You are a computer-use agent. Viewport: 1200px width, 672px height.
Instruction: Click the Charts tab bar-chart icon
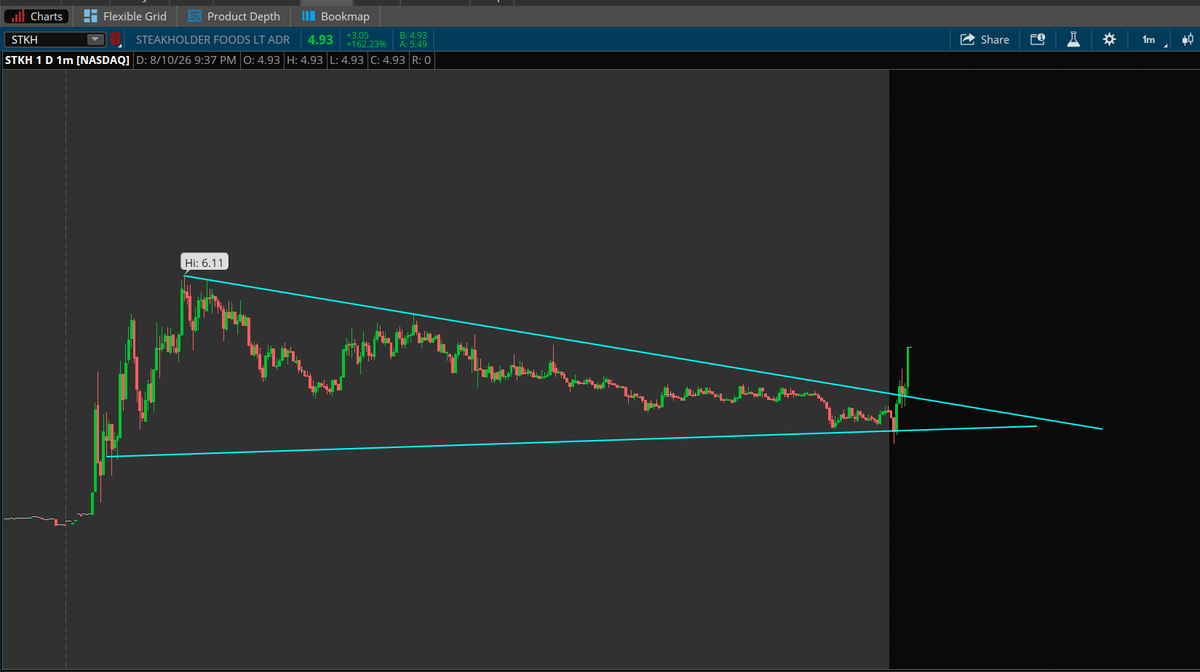[x=16, y=16]
